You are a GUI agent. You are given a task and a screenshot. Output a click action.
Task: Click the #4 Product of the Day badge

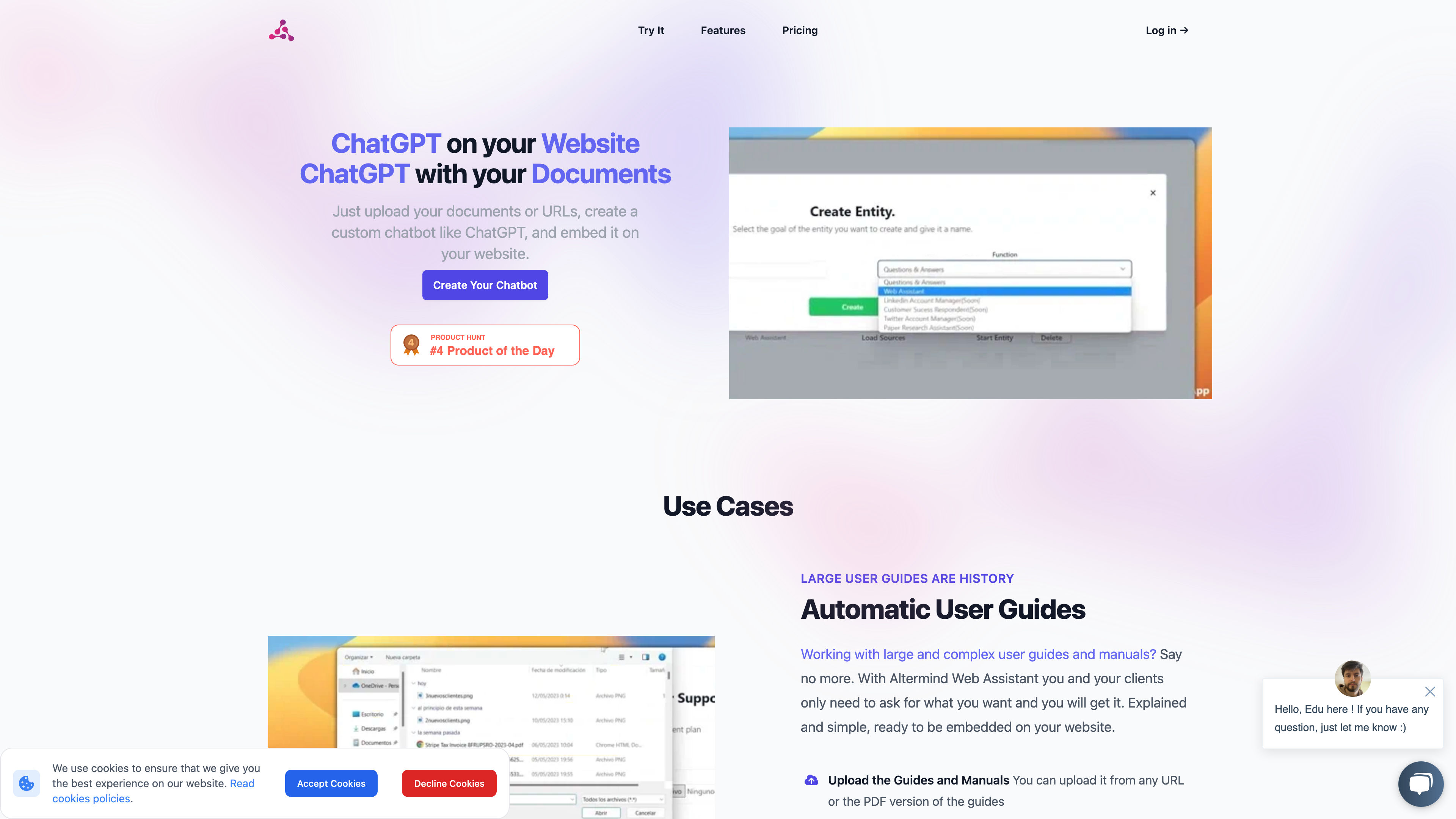click(x=485, y=345)
